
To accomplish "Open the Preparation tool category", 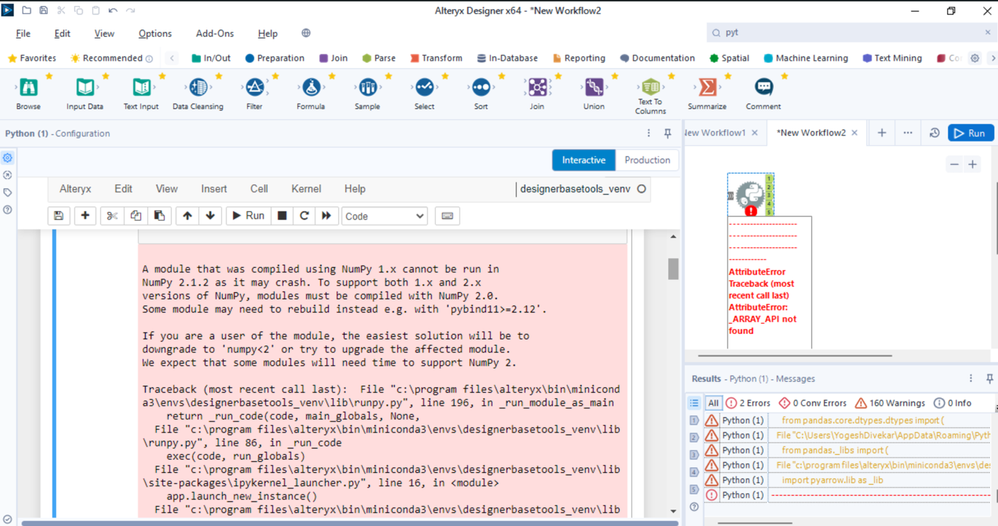I will point(274,58).
